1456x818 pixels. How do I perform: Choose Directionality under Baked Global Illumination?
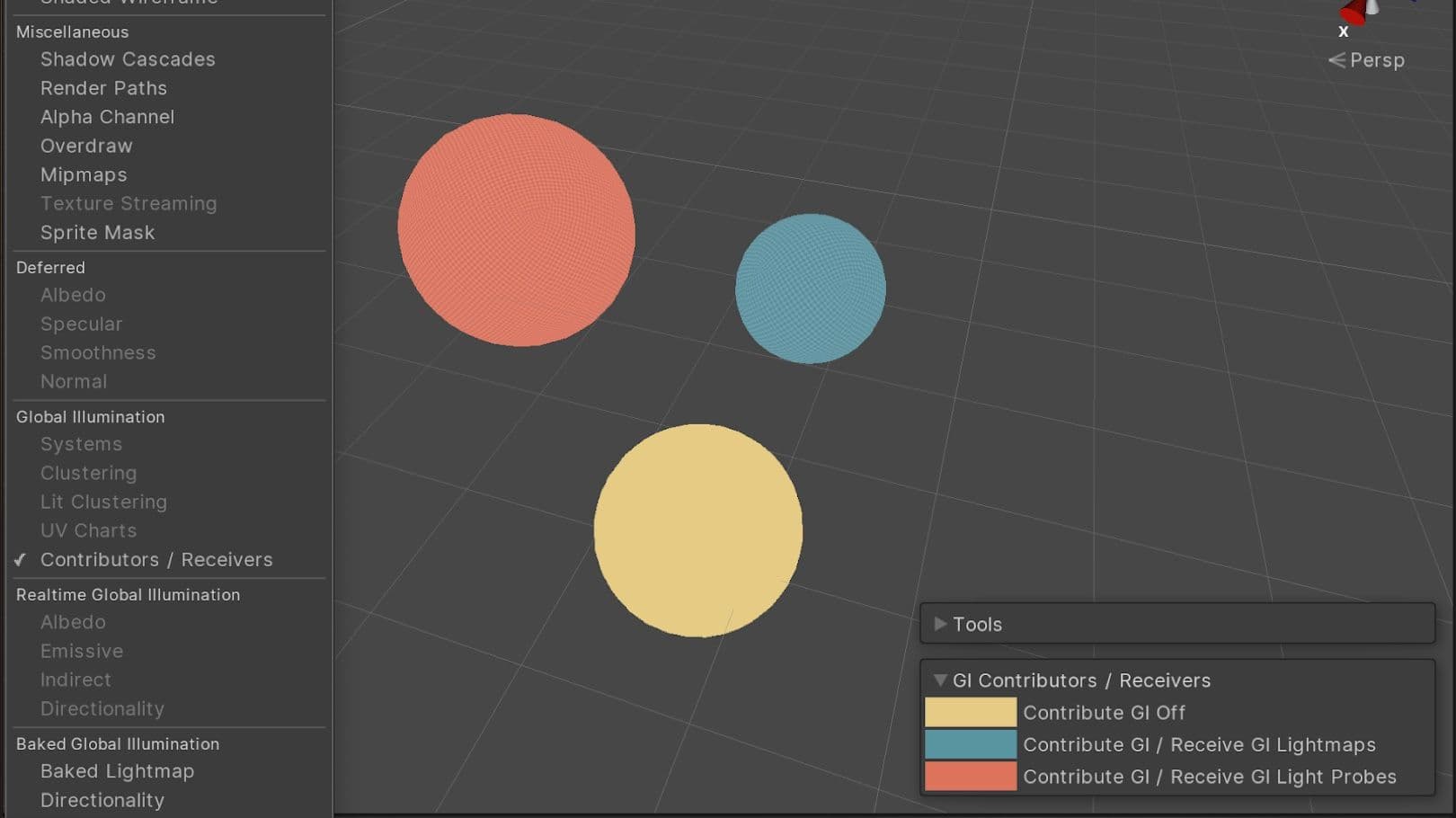click(102, 800)
